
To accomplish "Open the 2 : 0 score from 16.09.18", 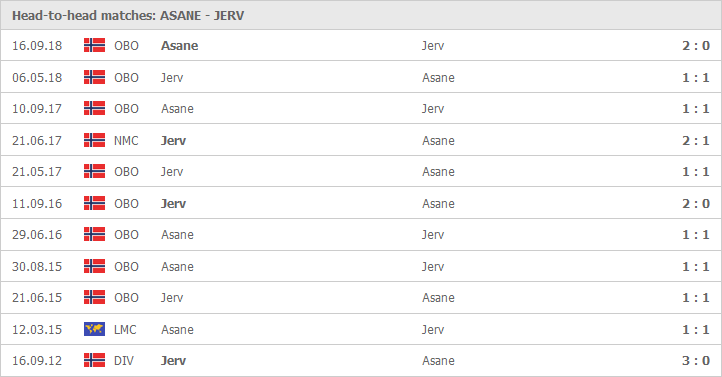I will (x=696, y=46).
